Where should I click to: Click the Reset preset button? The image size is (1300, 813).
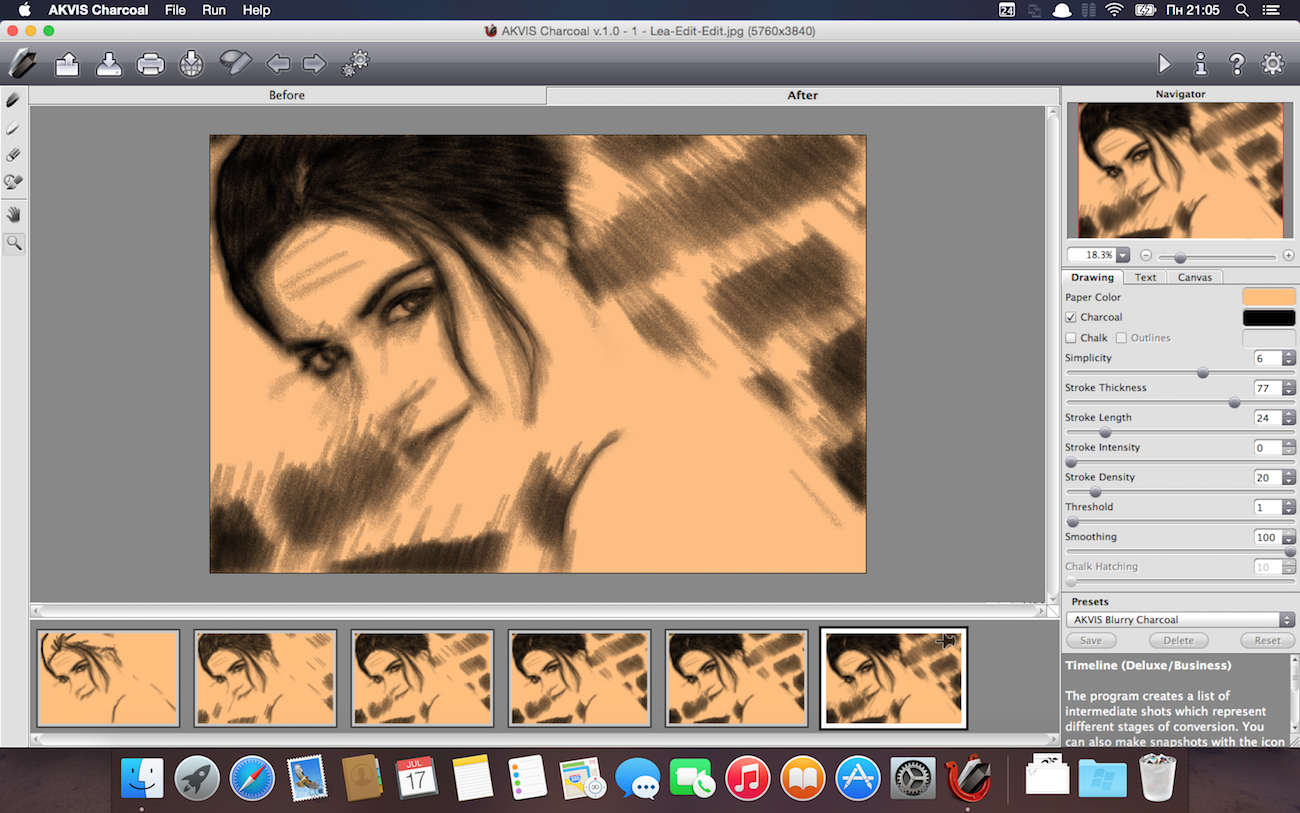pyautogui.click(x=1267, y=641)
